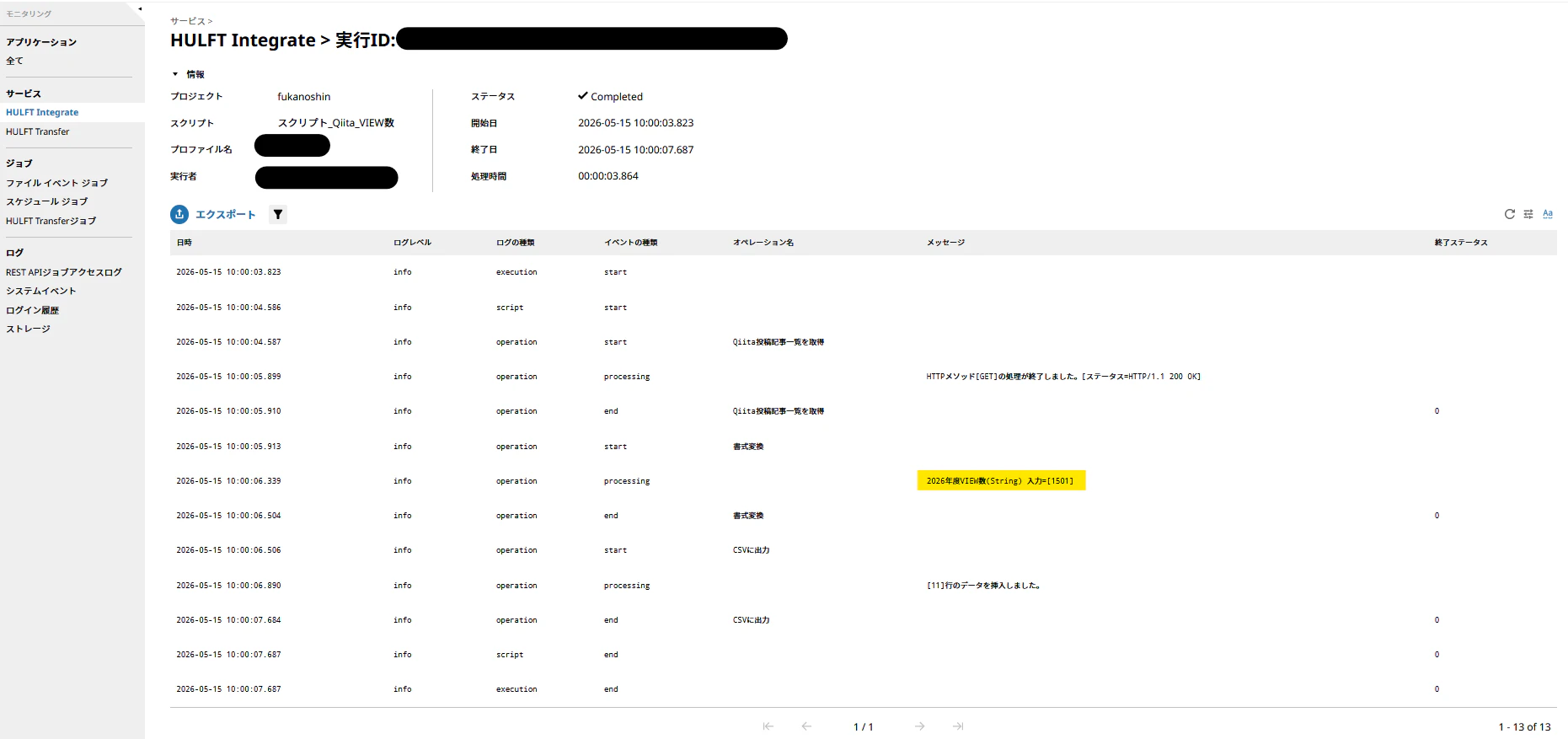Sort by the 終了ステータス column header

point(1461,243)
